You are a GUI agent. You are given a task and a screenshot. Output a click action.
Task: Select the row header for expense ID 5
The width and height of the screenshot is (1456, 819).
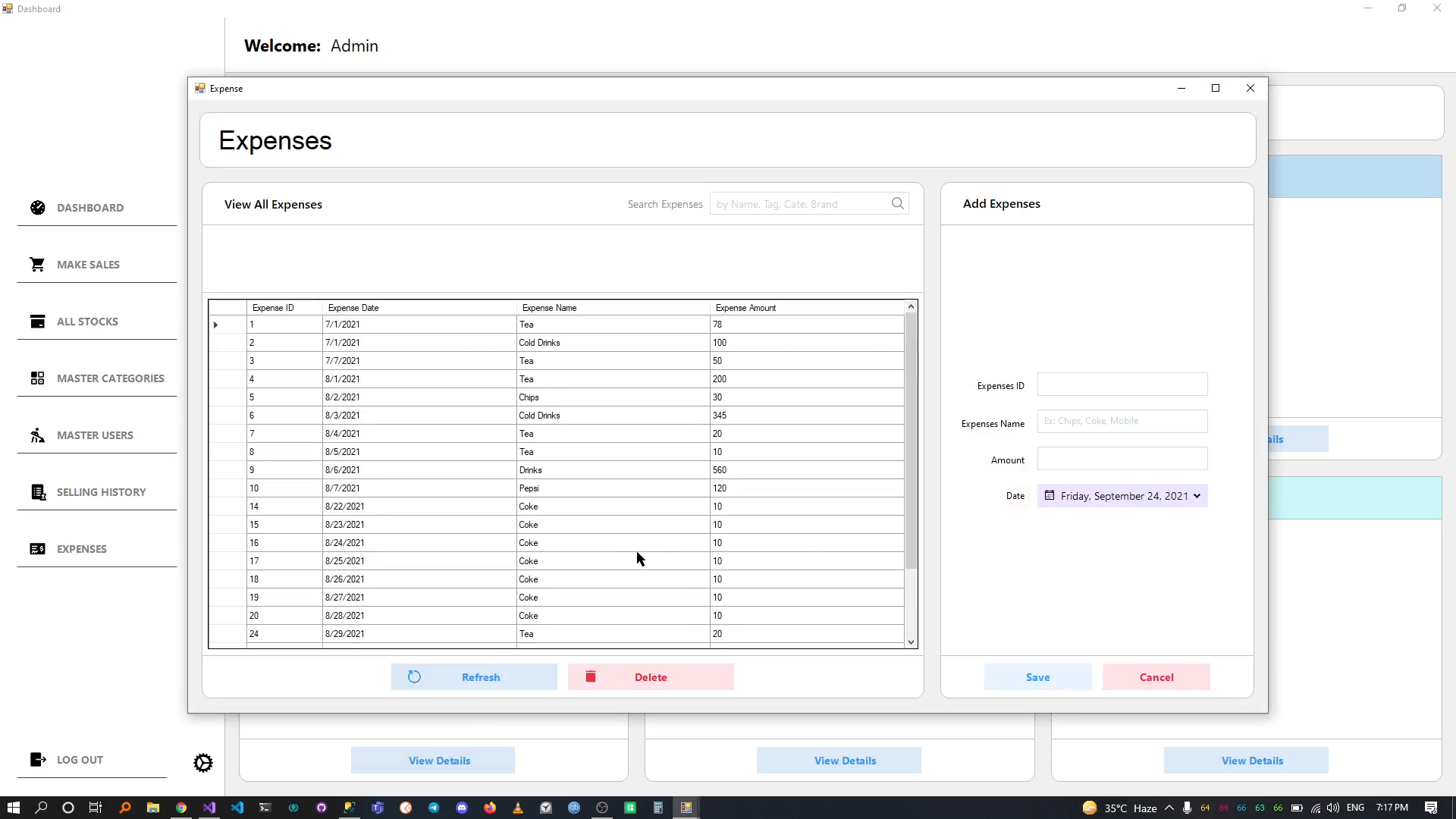click(x=227, y=397)
